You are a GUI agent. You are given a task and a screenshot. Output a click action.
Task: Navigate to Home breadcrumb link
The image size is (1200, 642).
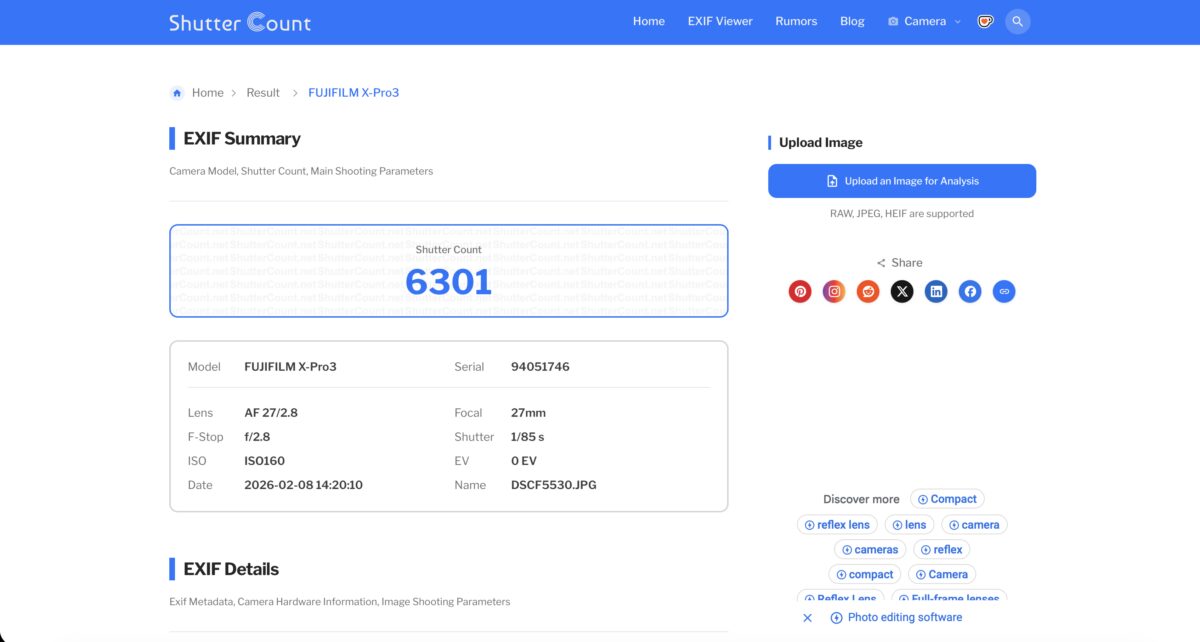click(x=207, y=92)
